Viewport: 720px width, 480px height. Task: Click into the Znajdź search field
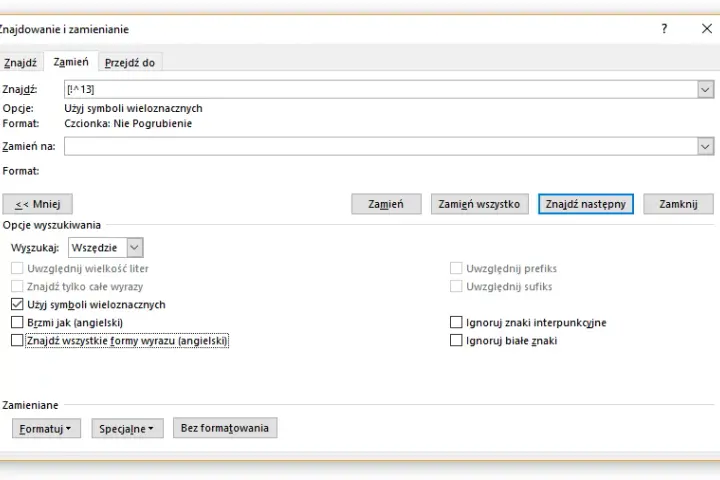[x=381, y=89]
